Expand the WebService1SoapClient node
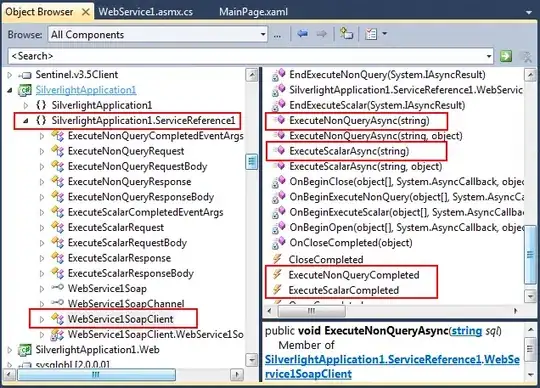This screenshot has width=540, height=388. point(42,319)
